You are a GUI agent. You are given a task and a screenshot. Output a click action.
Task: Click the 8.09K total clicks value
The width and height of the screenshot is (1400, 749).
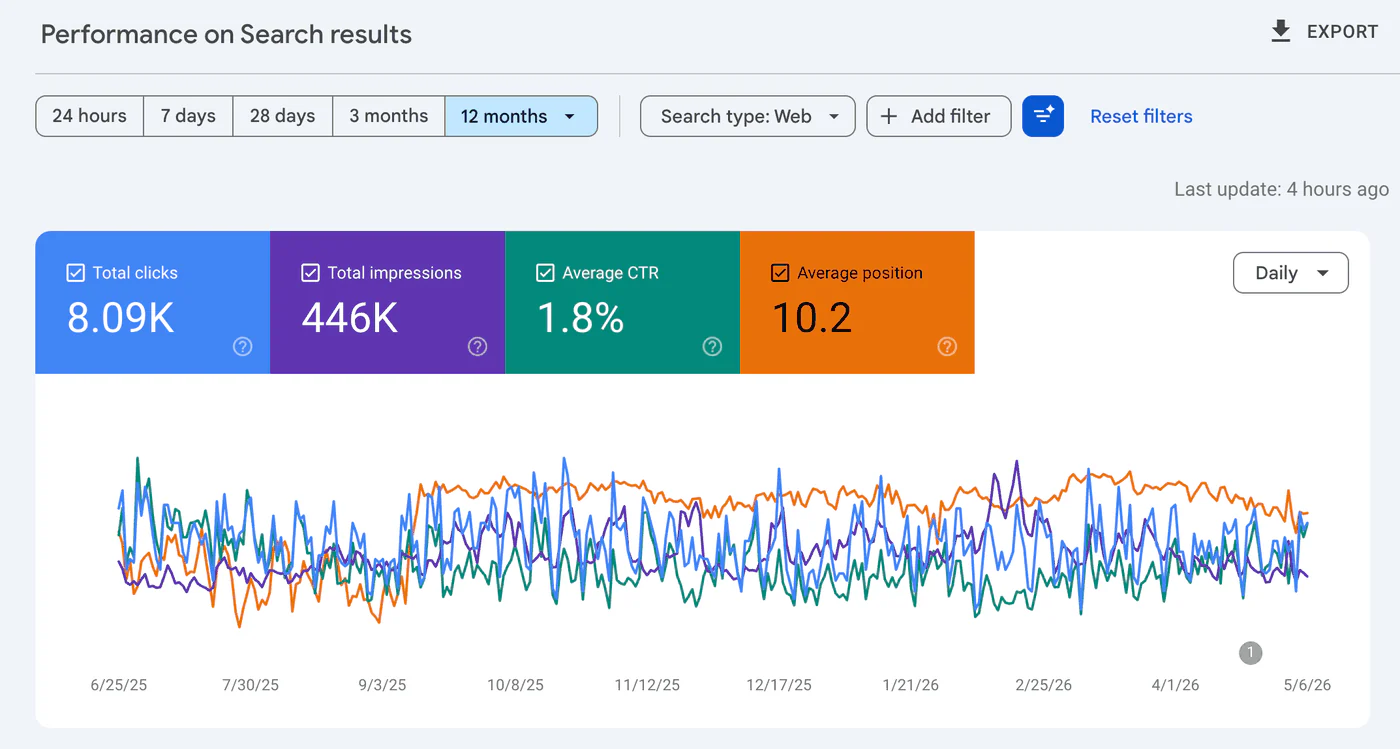(121, 318)
